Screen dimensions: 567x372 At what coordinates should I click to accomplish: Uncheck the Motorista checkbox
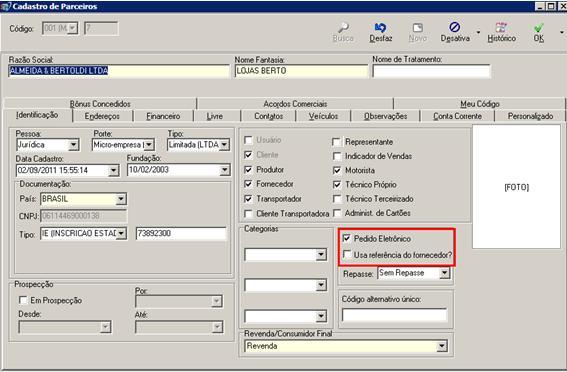click(337, 170)
